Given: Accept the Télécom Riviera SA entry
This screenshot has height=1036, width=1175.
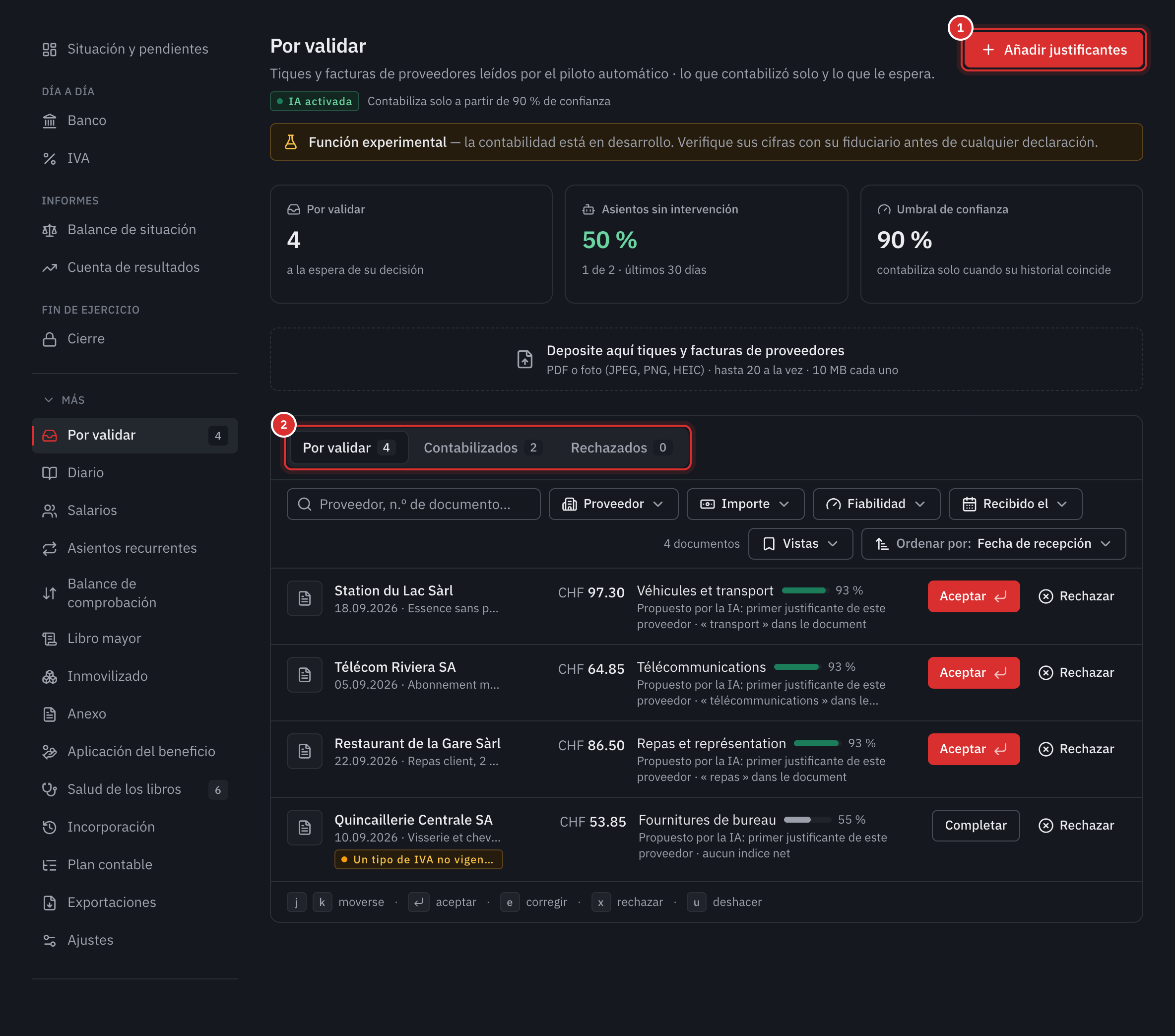Looking at the screenshot, I should pos(973,673).
